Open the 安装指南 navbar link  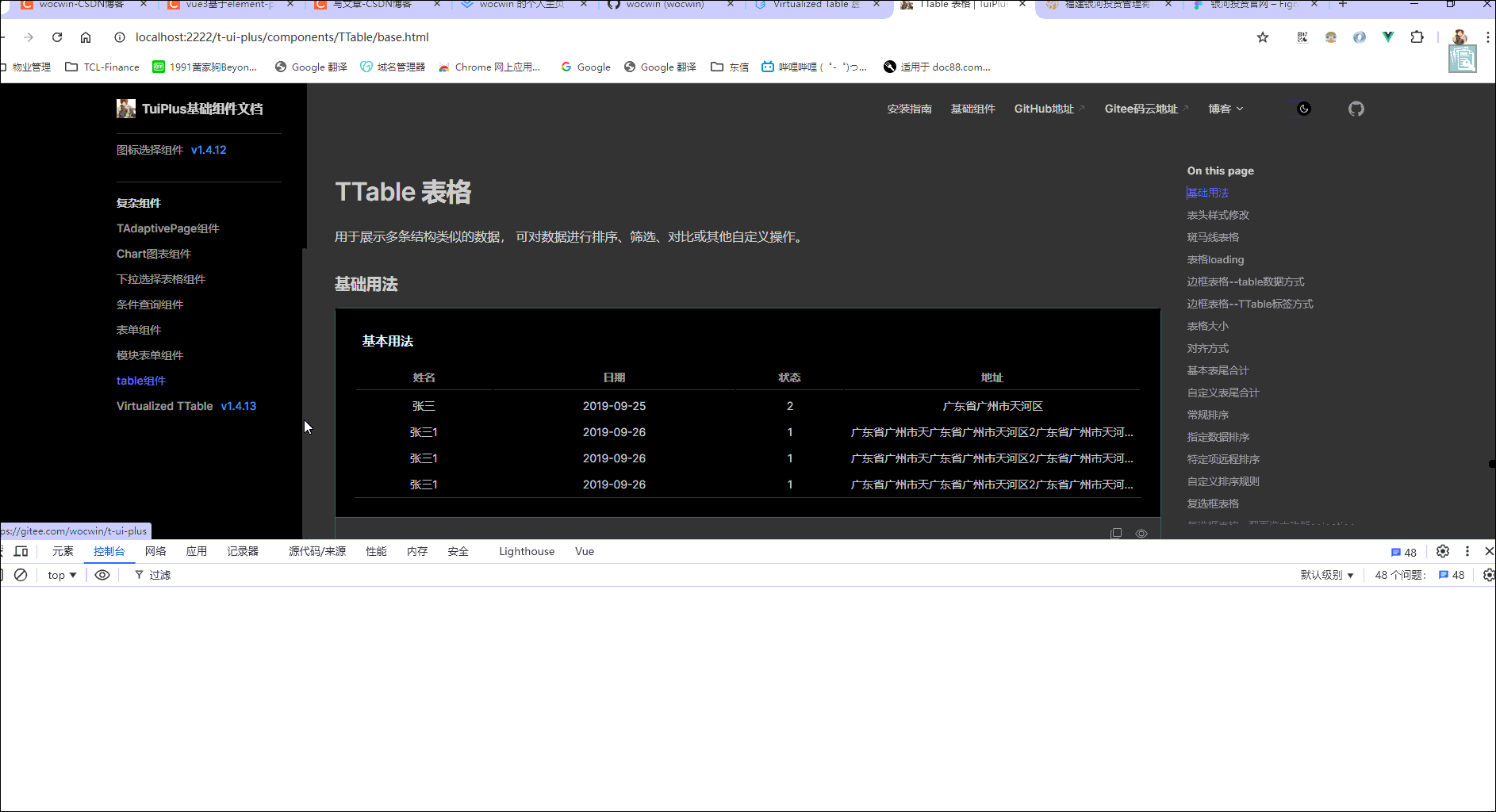pyautogui.click(x=909, y=109)
